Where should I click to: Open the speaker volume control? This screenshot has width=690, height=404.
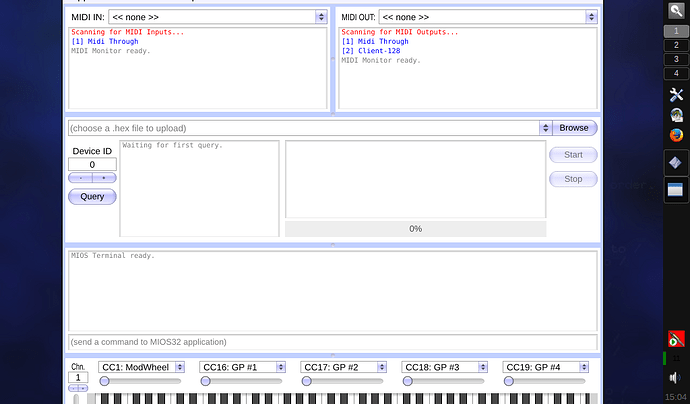[675, 378]
